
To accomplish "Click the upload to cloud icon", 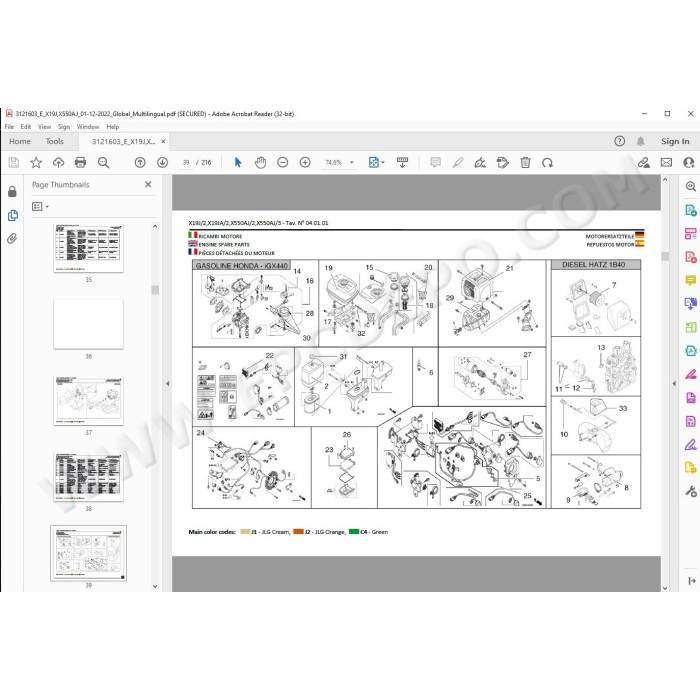I will [x=58, y=162].
